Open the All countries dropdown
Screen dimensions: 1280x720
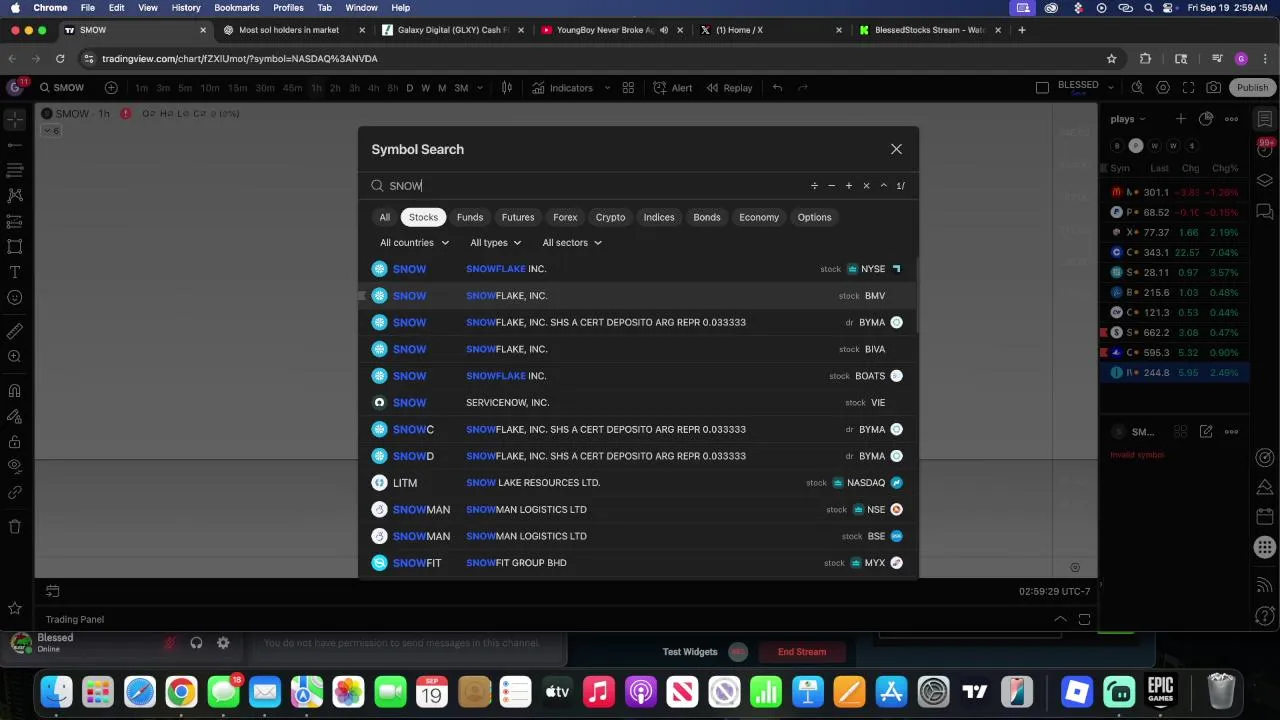[x=414, y=243]
